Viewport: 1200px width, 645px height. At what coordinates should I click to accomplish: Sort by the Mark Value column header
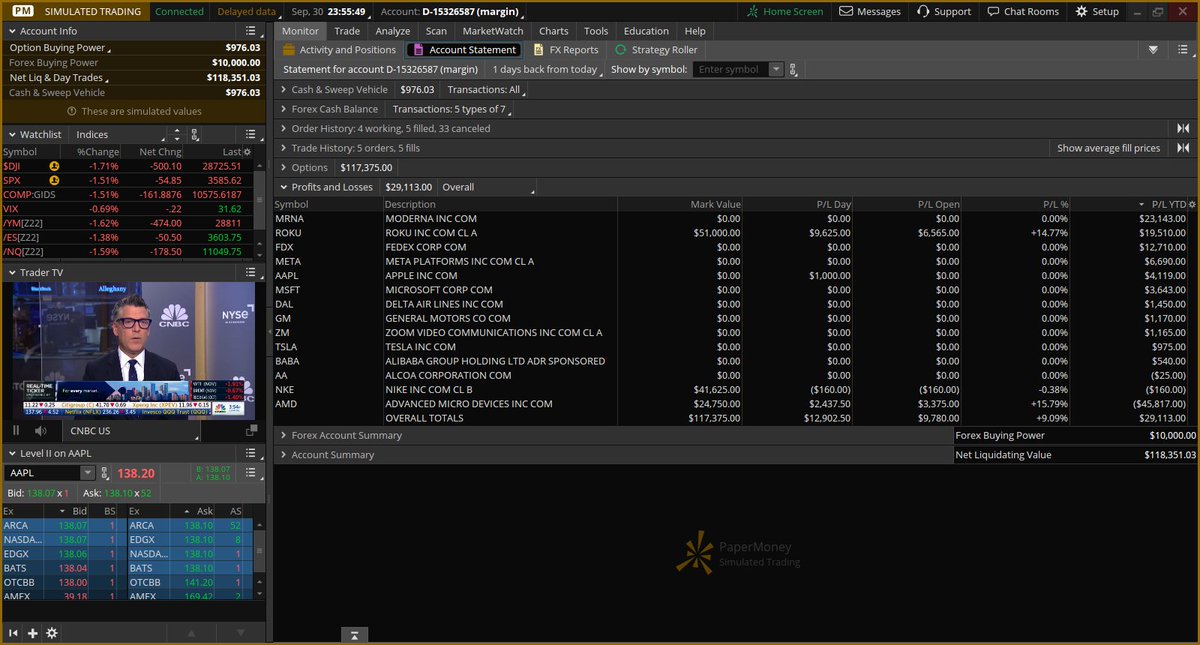(681, 204)
